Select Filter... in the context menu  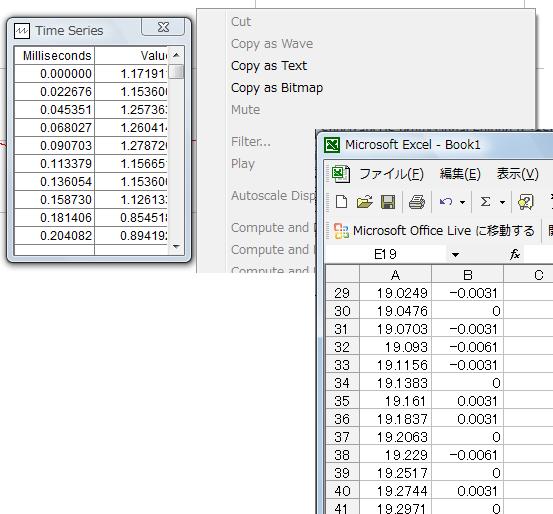pyautogui.click(x=251, y=142)
